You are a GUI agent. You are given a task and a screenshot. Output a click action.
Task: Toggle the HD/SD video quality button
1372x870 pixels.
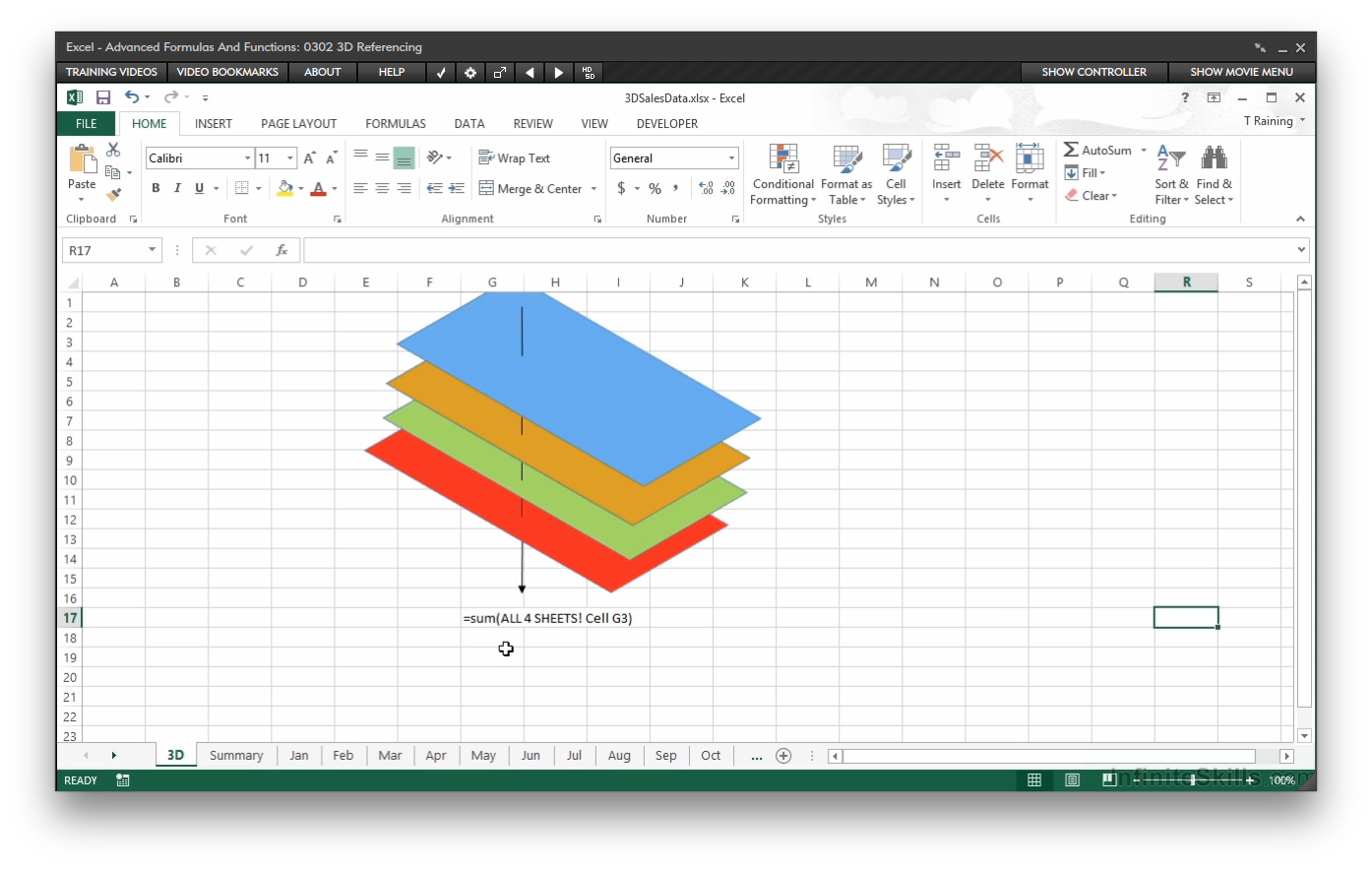tap(589, 72)
